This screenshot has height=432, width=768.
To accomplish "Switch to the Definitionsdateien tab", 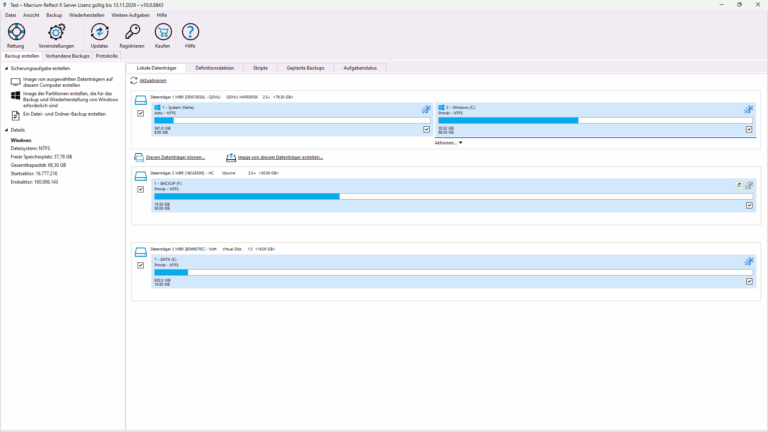I will tap(215, 68).
